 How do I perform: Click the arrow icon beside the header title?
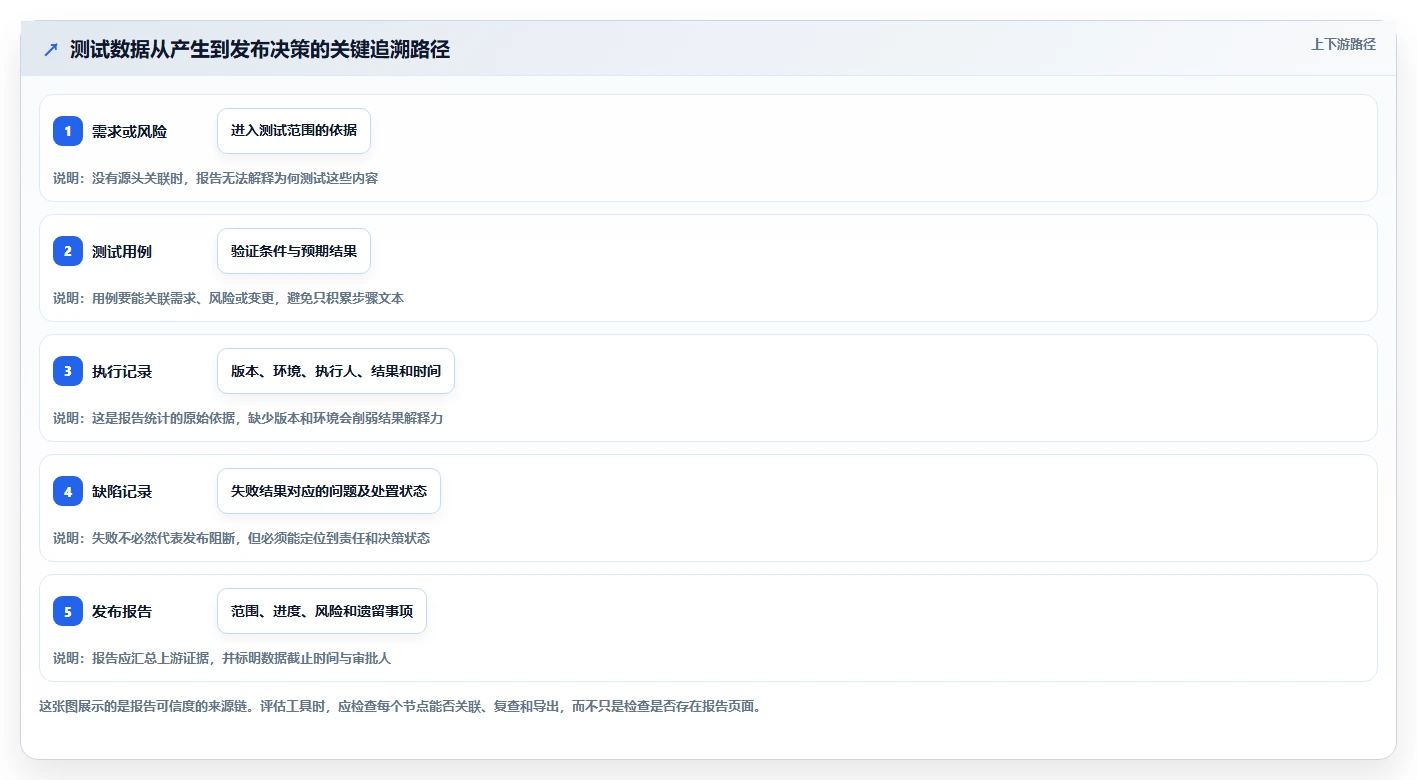tap(51, 50)
